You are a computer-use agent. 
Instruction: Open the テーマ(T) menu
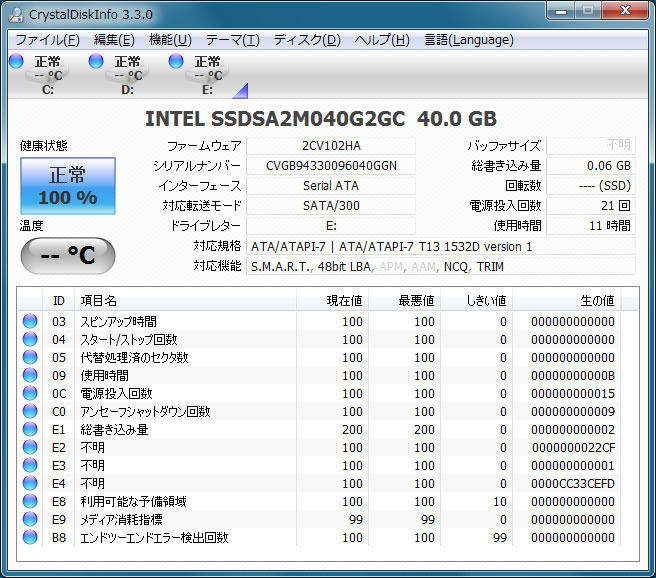tap(232, 40)
